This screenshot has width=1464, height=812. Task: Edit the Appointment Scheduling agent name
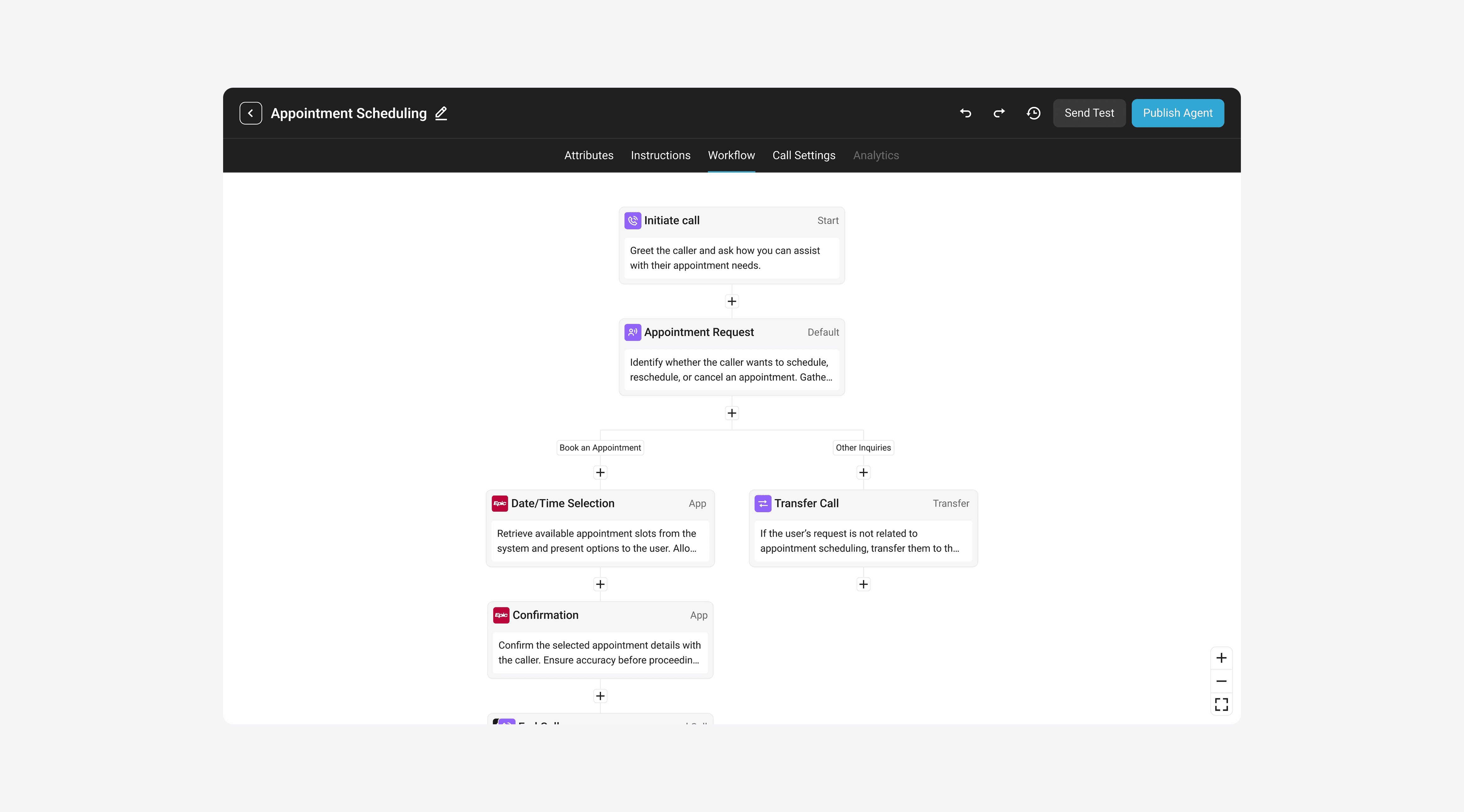tap(441, 113)
